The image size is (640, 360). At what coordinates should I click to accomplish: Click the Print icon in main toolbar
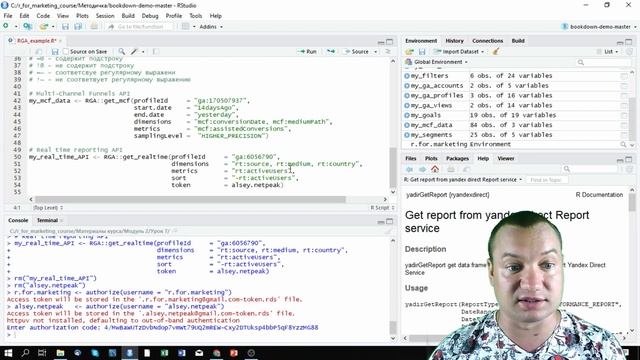[x=94, y=27]
